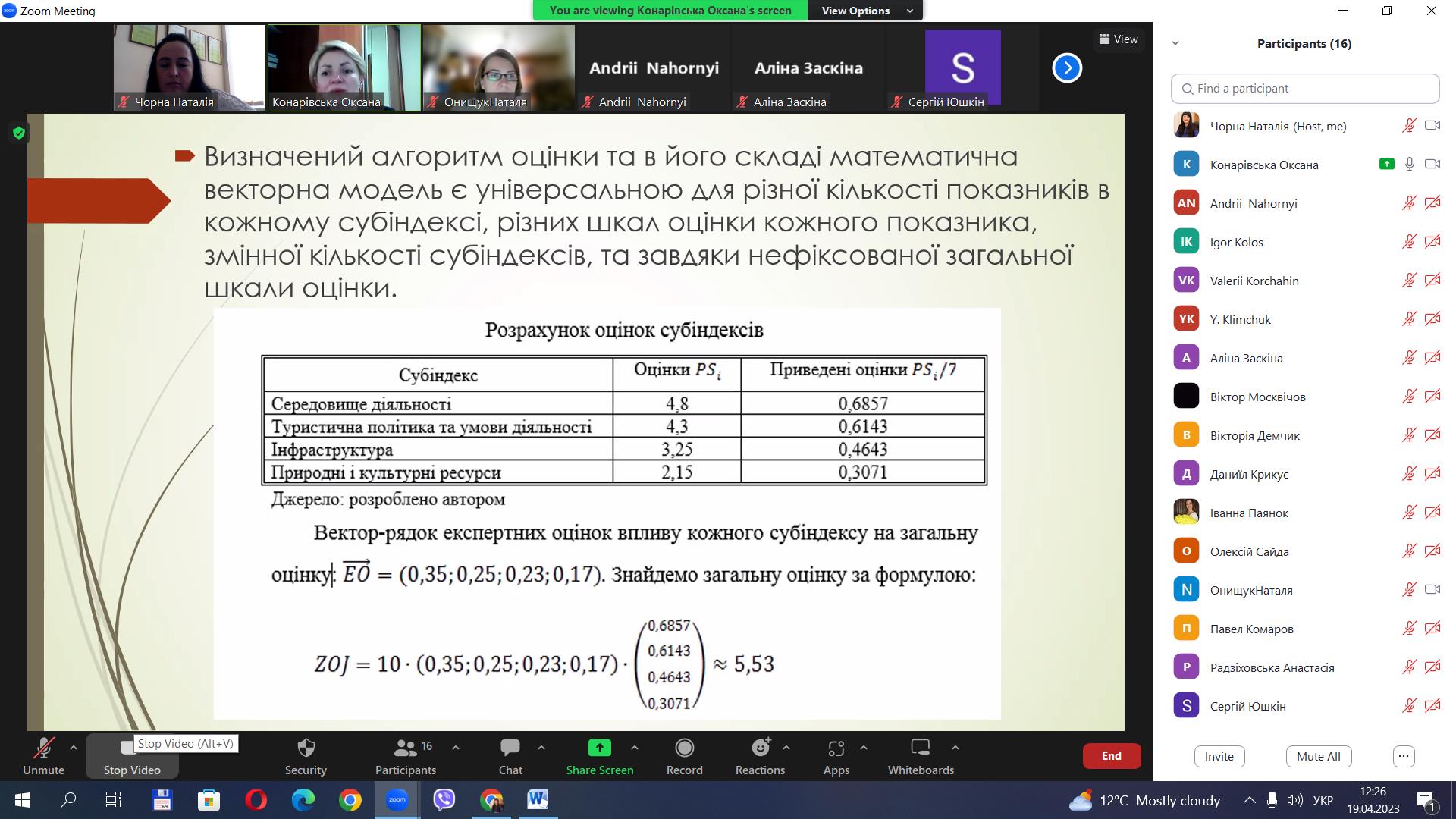
Task: Click the Mute All button
Action: coord(1318,756)
